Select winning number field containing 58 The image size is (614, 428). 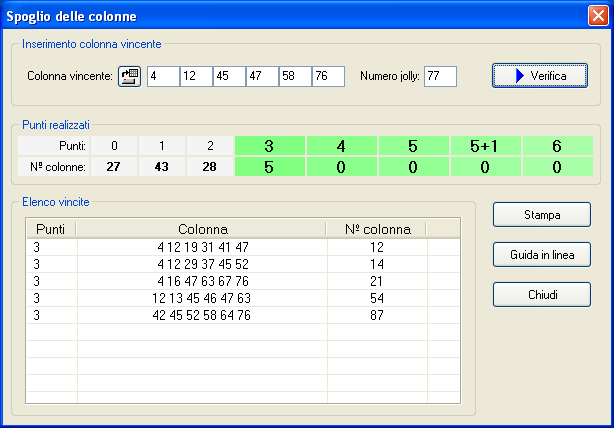(x=295, y=76)
